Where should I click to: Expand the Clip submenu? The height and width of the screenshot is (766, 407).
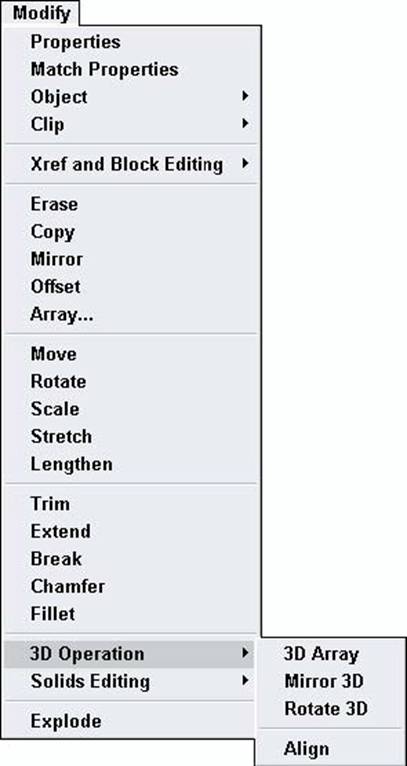[130, 124]
